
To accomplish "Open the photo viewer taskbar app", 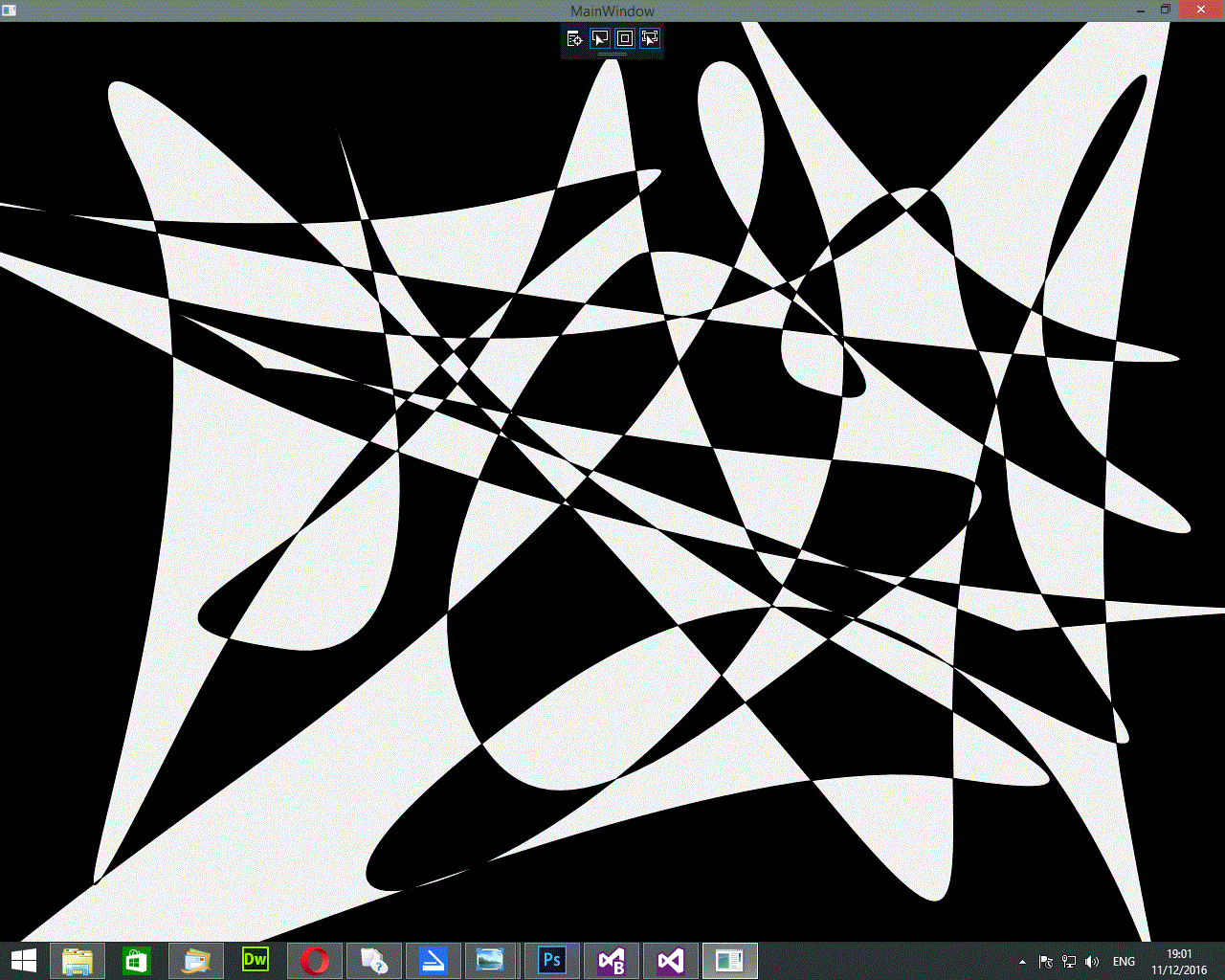I will tap(491, 961).
